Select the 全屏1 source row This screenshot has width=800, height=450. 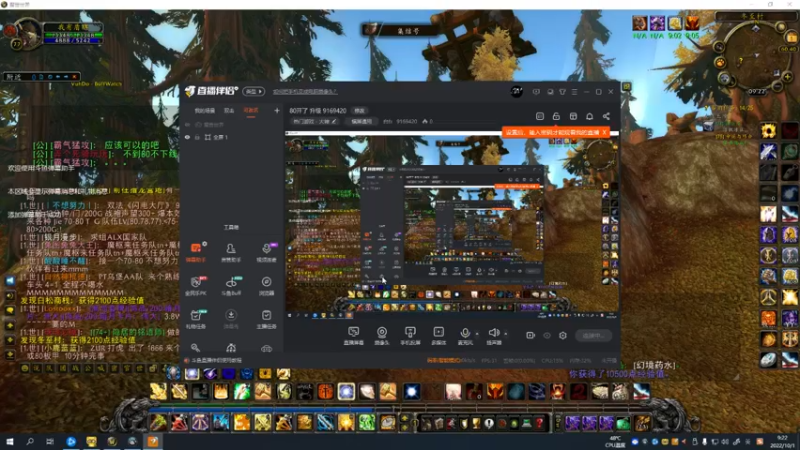[231, 137]
